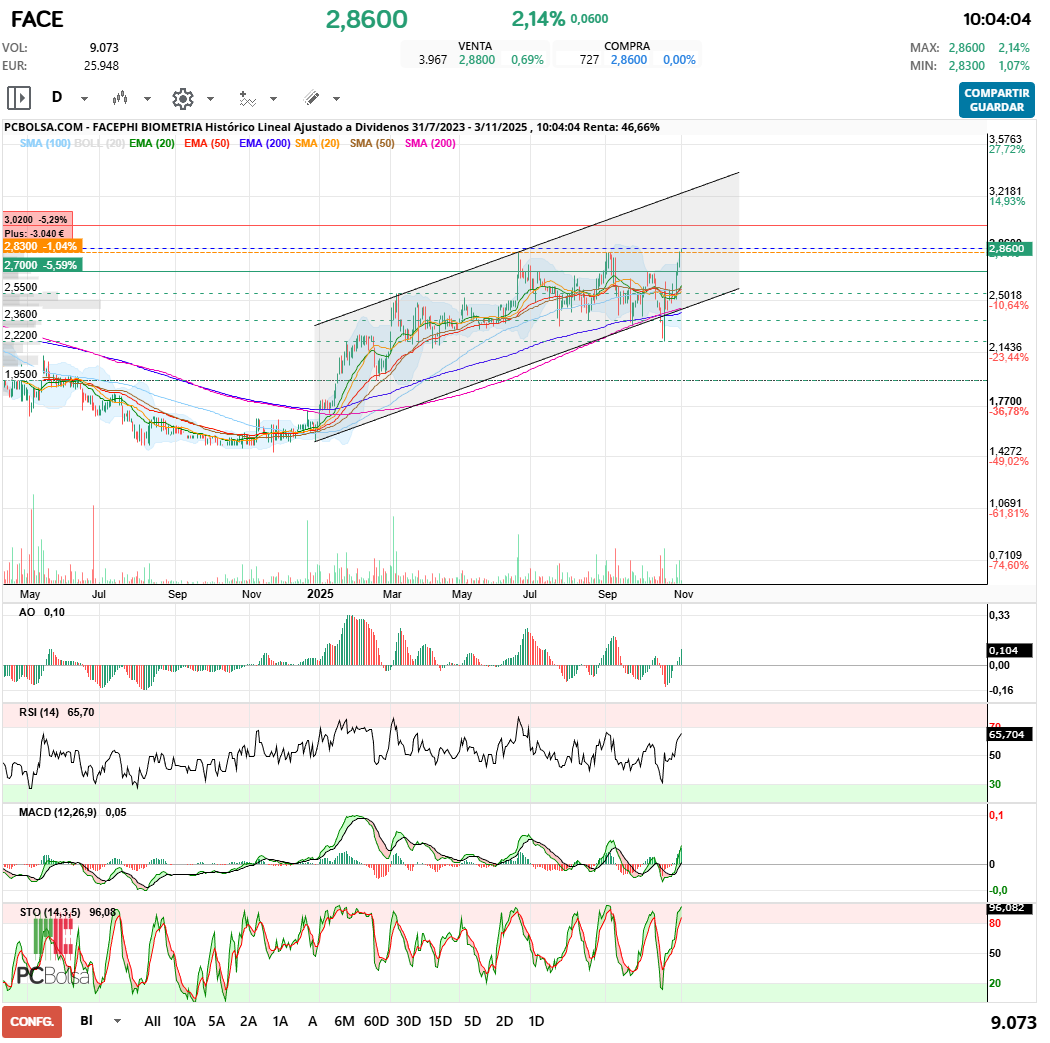Viewport: 1050px width, 1043px height.
Task: Click the COMPARTIR GUARDAR button
Action: (996, 101)
